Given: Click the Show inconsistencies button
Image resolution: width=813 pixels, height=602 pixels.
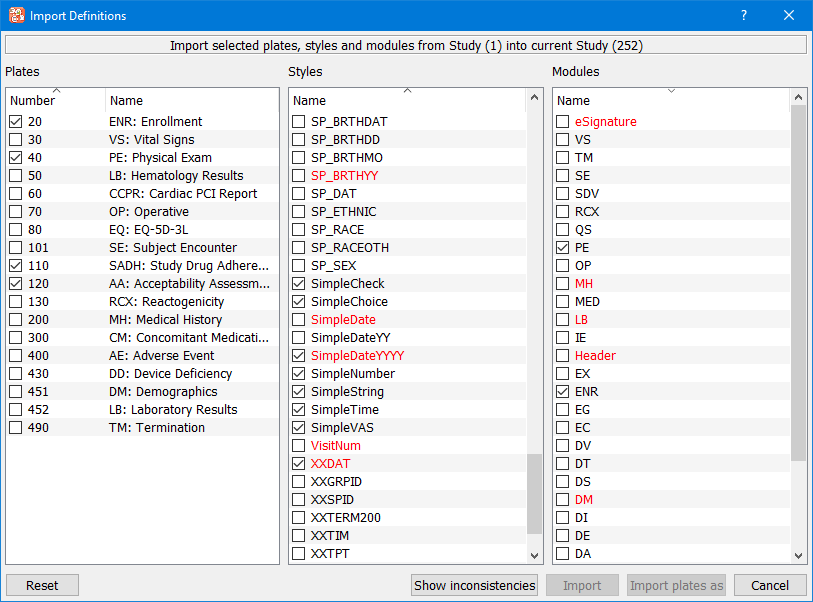Looking at the screenshot, I should [x=475, y=585].
